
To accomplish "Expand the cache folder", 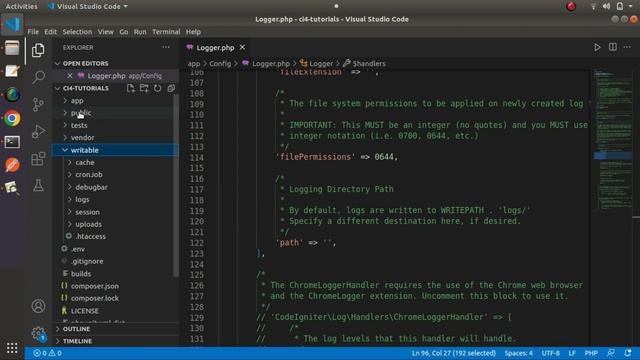I will tap(116, 162).
